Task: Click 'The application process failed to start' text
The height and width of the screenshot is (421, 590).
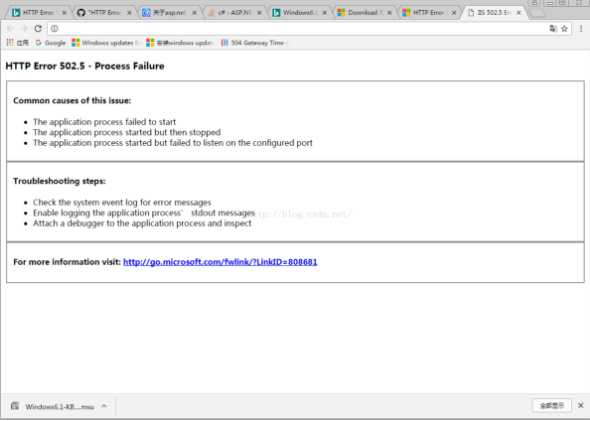Action: point(104,122)
